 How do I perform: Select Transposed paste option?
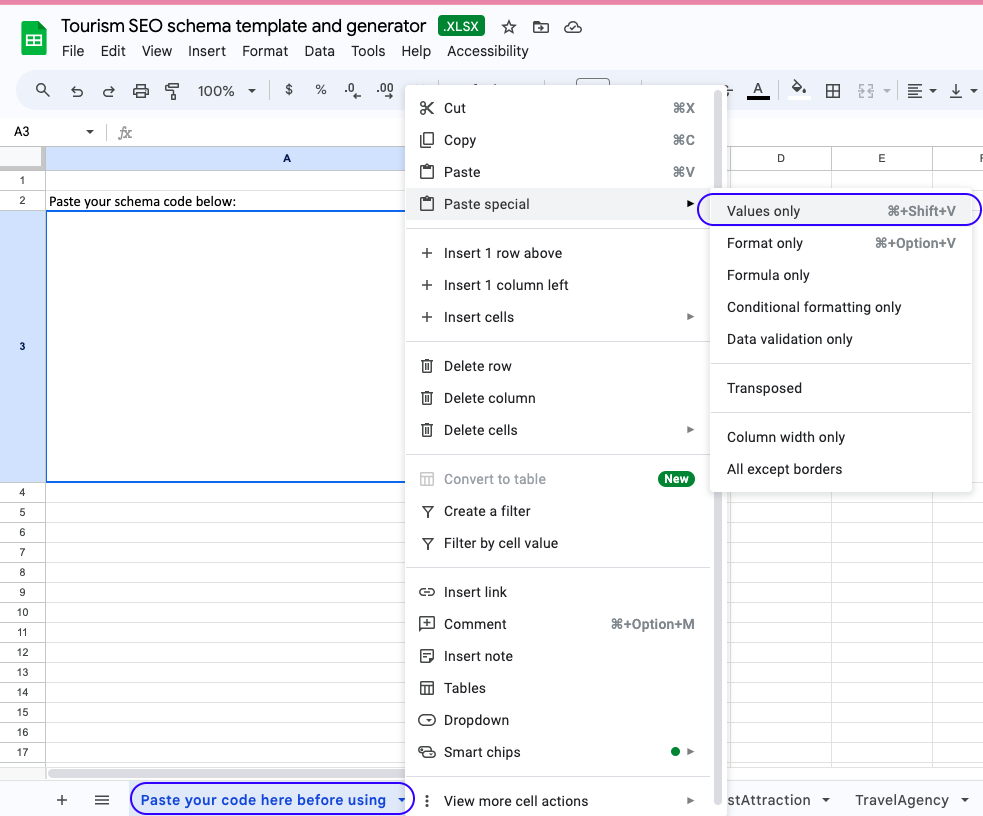coord(764,388)
